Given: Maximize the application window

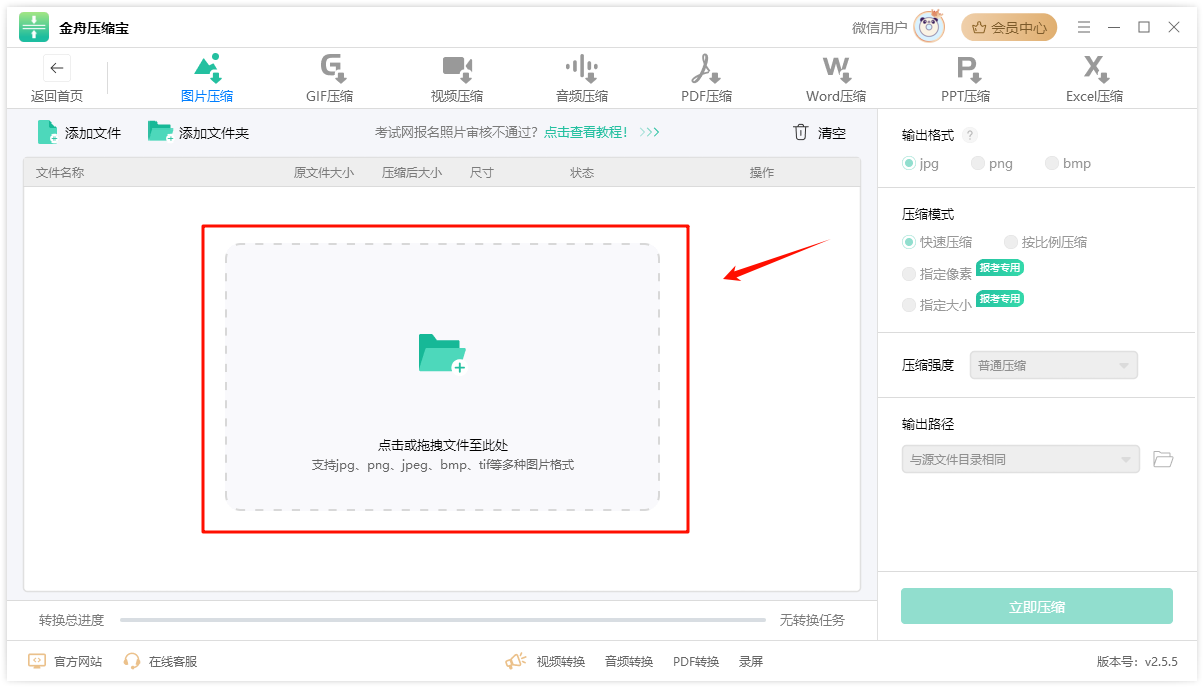Looking at the screenshot, I should (1144, 27).
